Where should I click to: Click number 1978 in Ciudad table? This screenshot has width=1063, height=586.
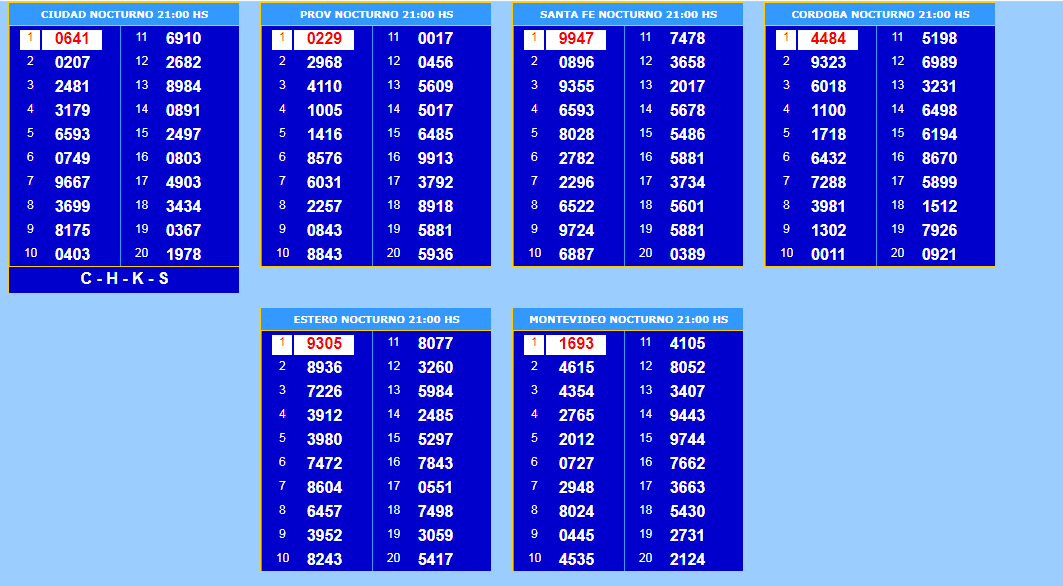[183, 254]
